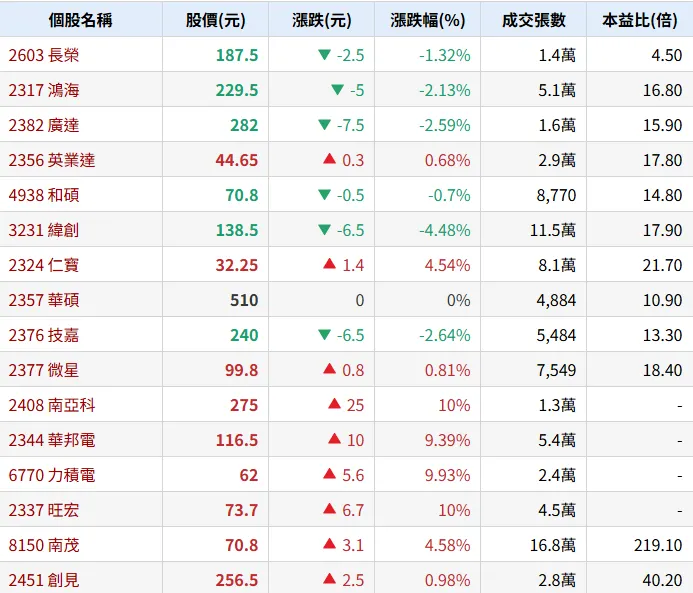Screen dimensions: 693x593
Task: Click the 219.10 P/E ratio for 南茂
Action: (x=658, y=545)
